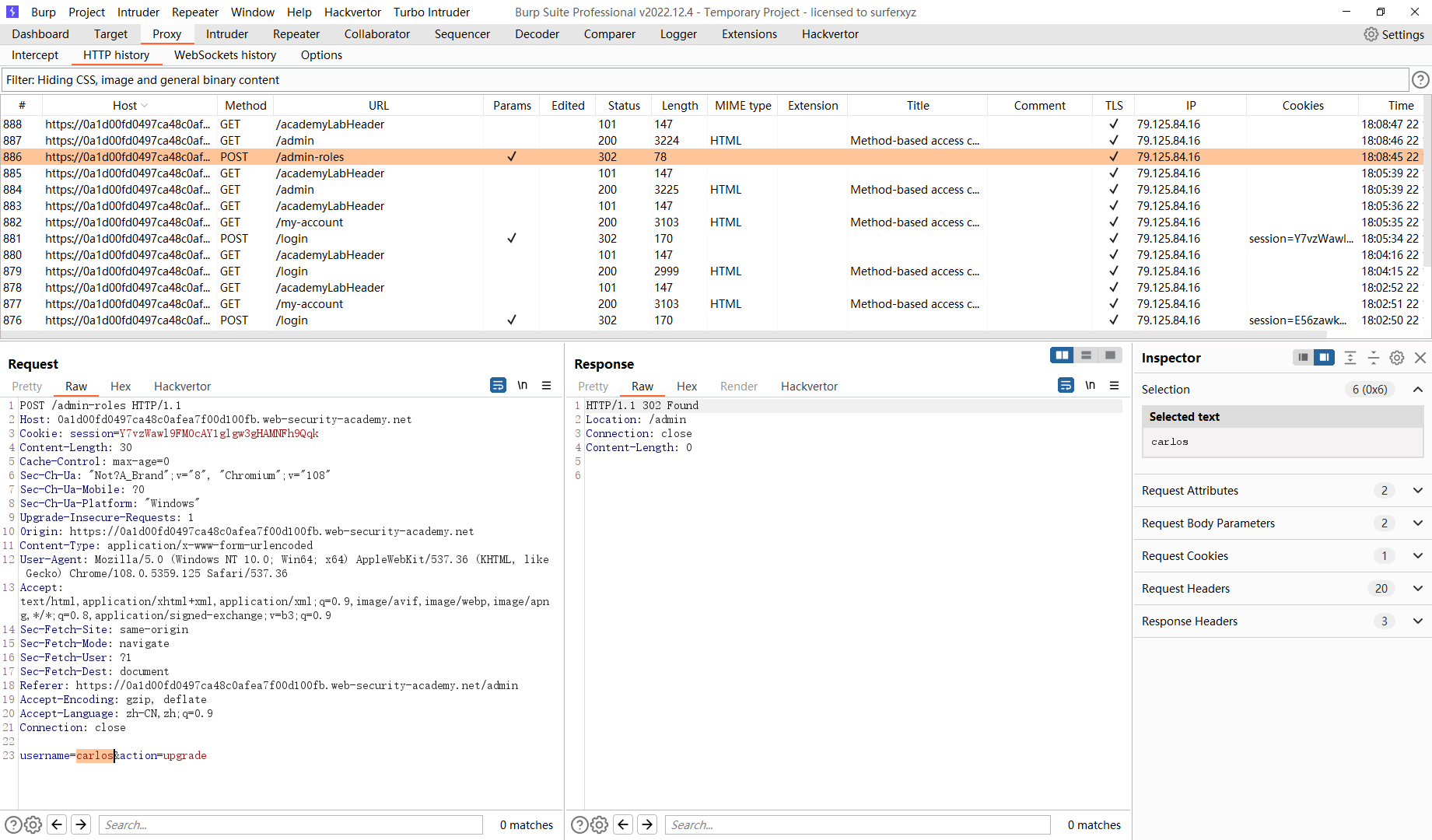
Task: Click the Request search input field
Action: [x=291, y=825]
